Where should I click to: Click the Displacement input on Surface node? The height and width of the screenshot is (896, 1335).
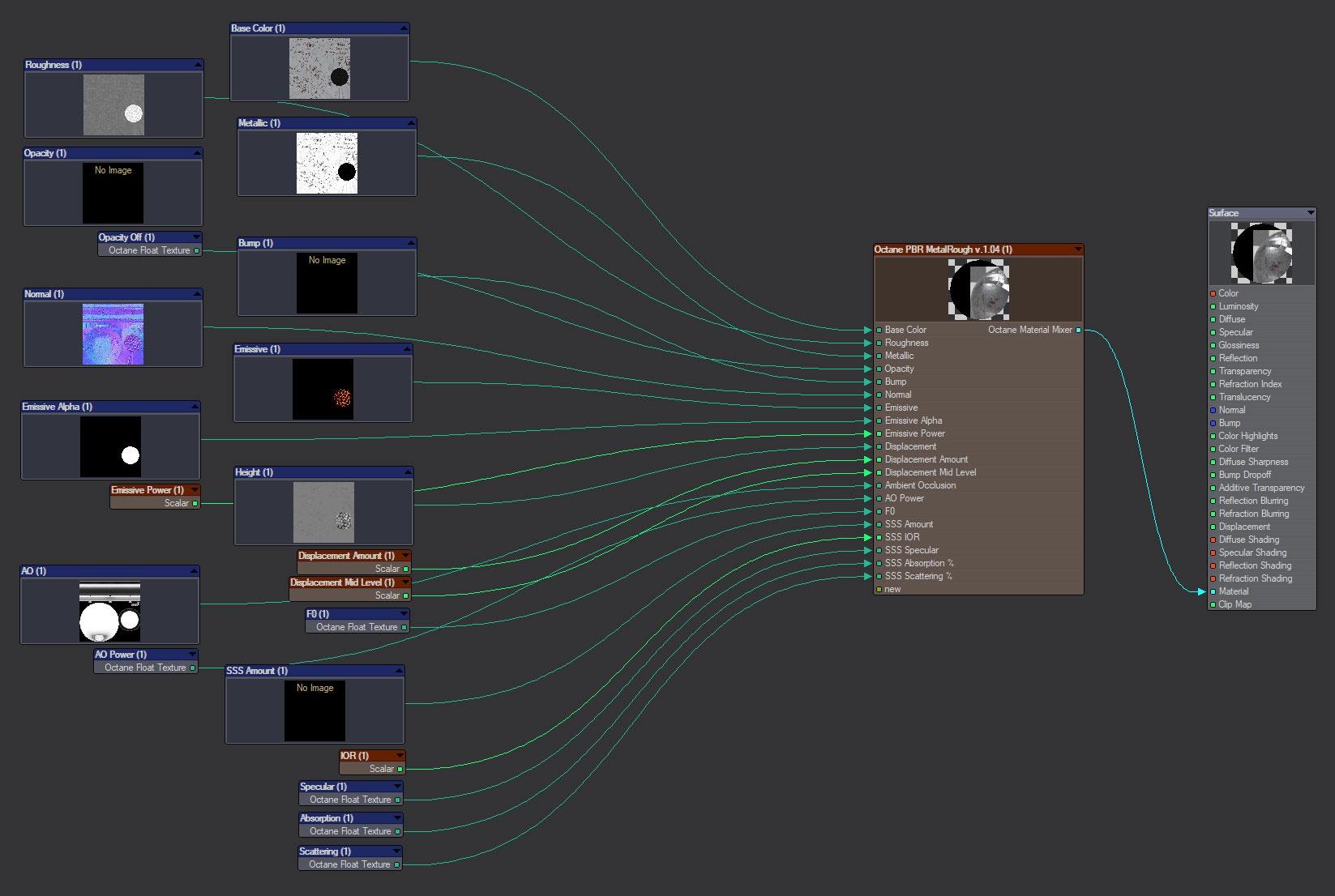(x=1213, y=527)
